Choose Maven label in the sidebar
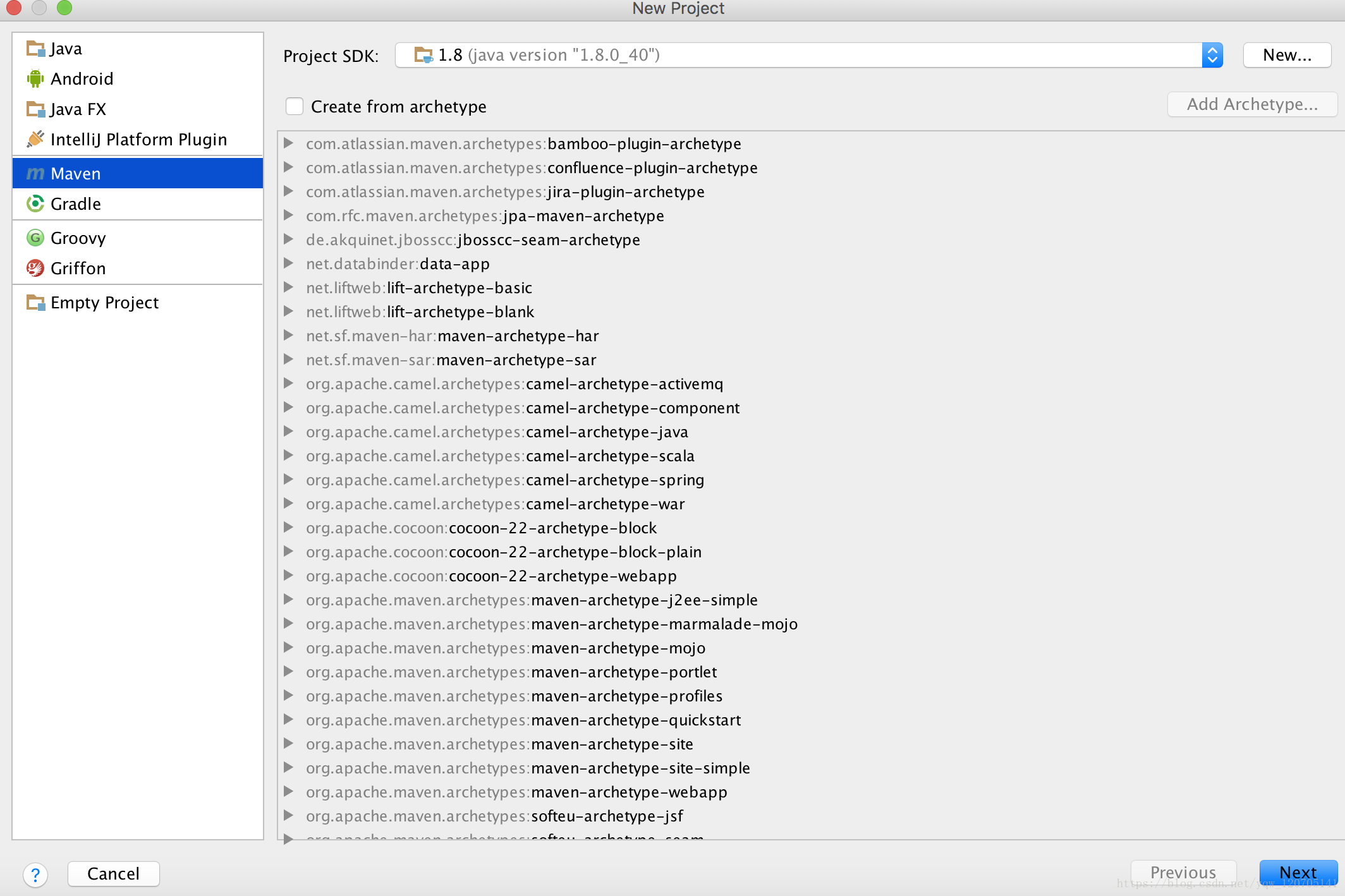 76,174
